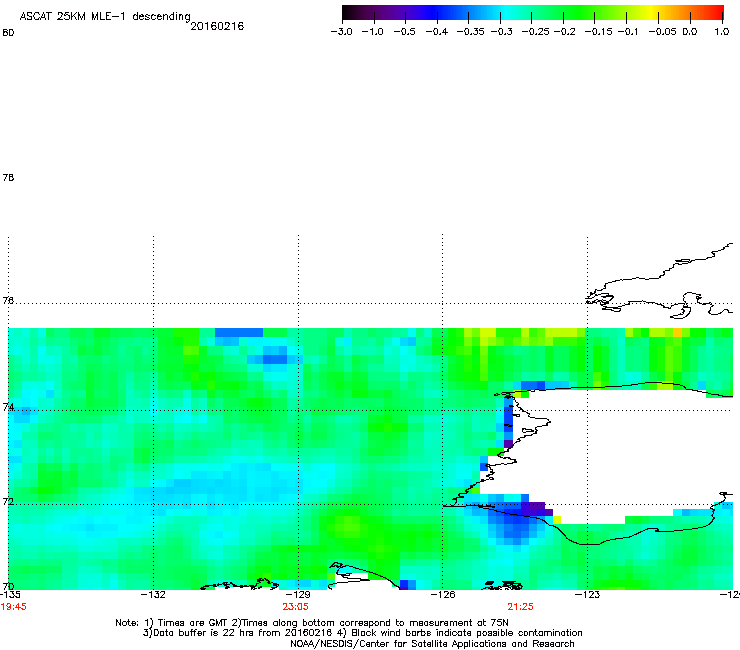Image resolution: width=740 pixels, height=650 pixels.
Task: Click the '-132' longitude axis label
Action: [x=153, y=595]
